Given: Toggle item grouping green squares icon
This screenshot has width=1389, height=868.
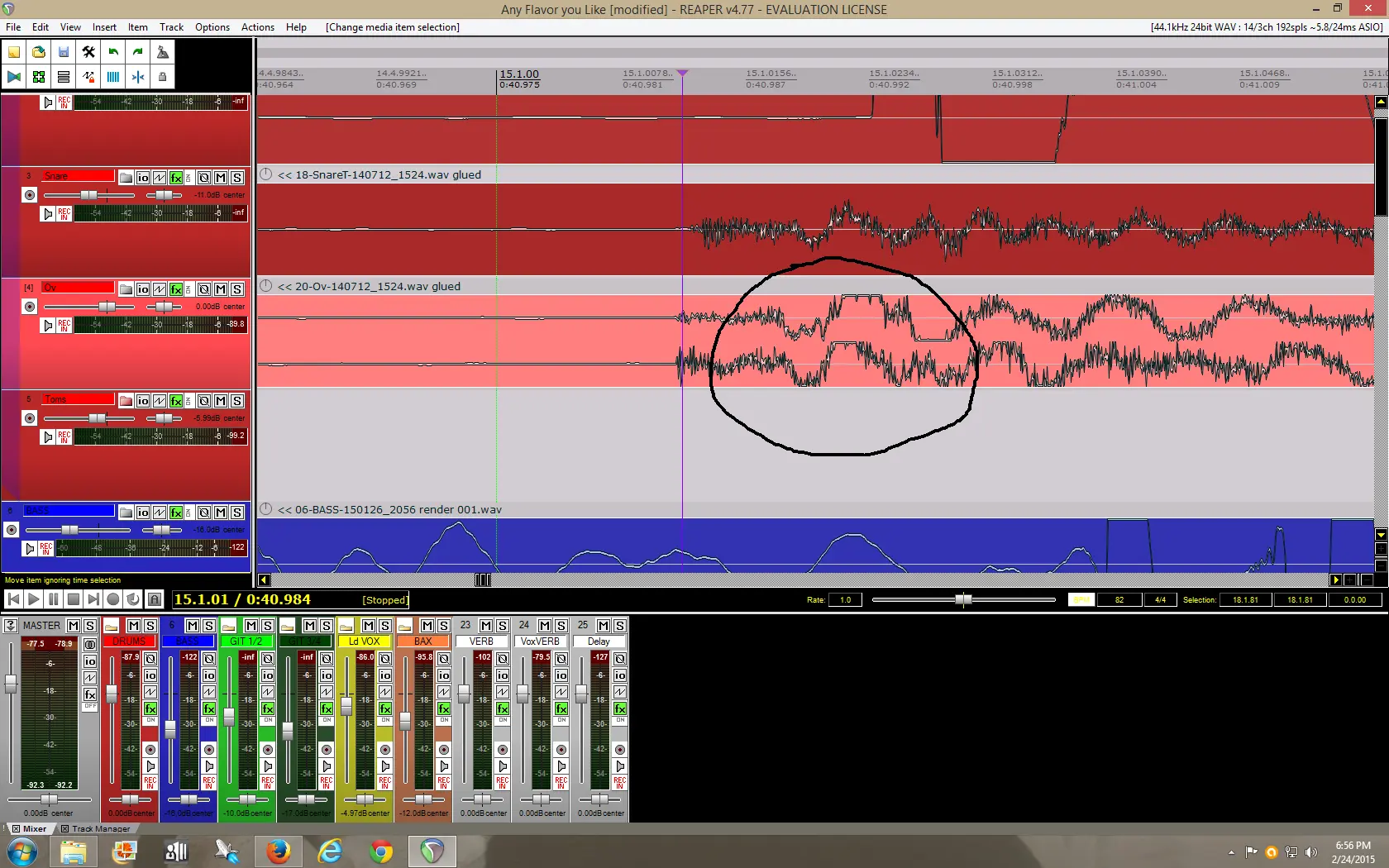Looking at the screenshot, I should click(x=39, y=77).
